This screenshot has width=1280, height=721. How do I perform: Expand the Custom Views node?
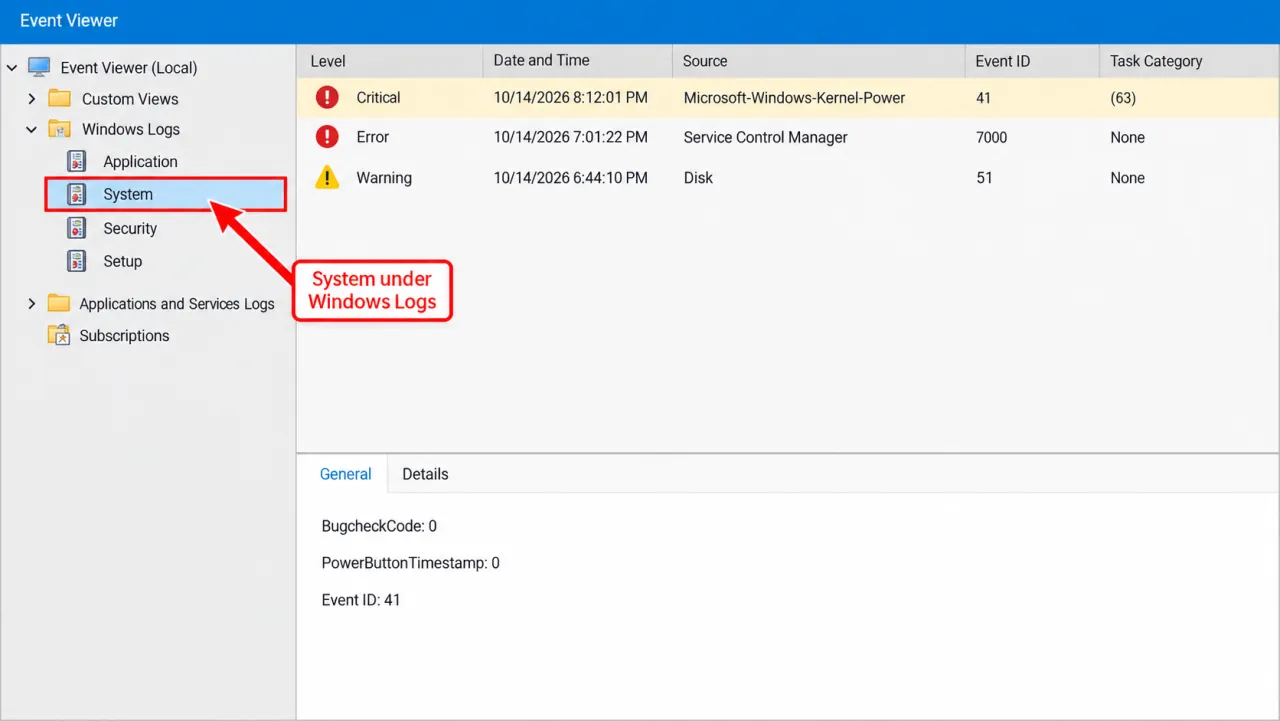tap(32, 98)
